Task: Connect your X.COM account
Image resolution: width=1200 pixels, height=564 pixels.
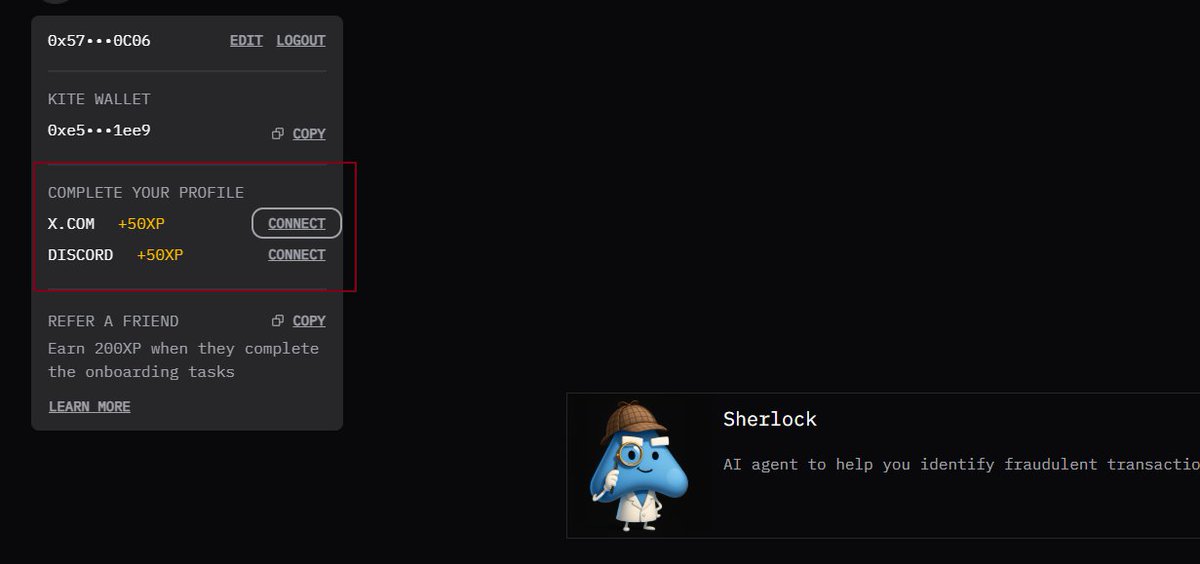Action: pyautogui.click(x=297, y=223)
